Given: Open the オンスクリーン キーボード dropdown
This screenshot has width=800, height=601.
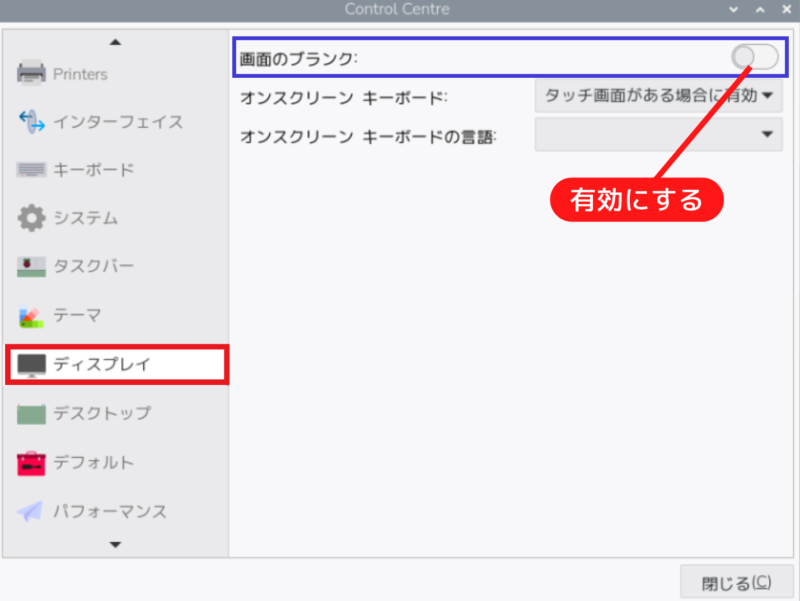Looking at the screenshot, I should coord(658,97).
